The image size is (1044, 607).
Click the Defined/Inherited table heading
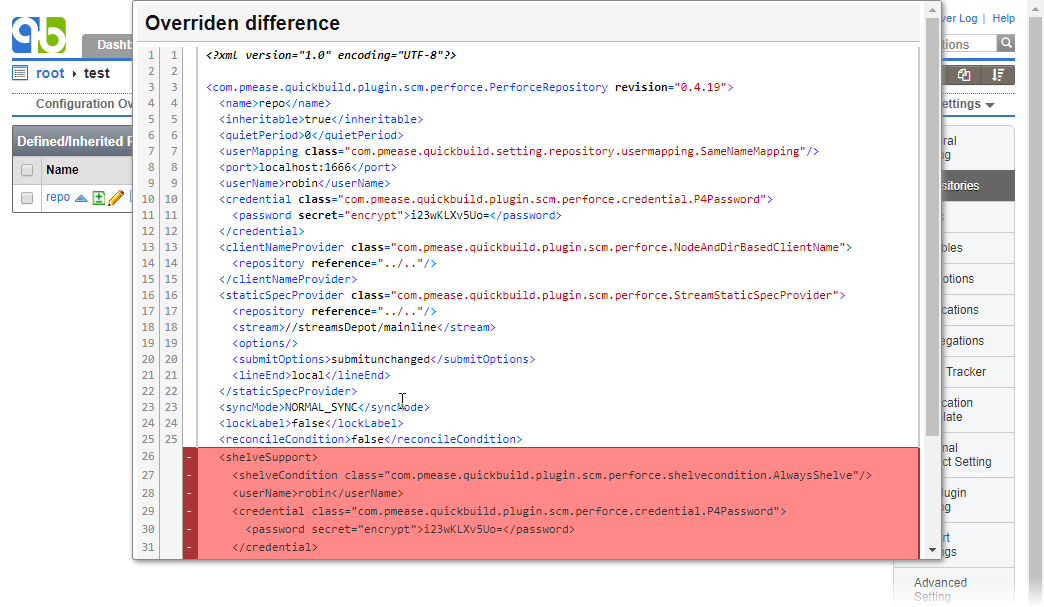[x=73, y=141]
